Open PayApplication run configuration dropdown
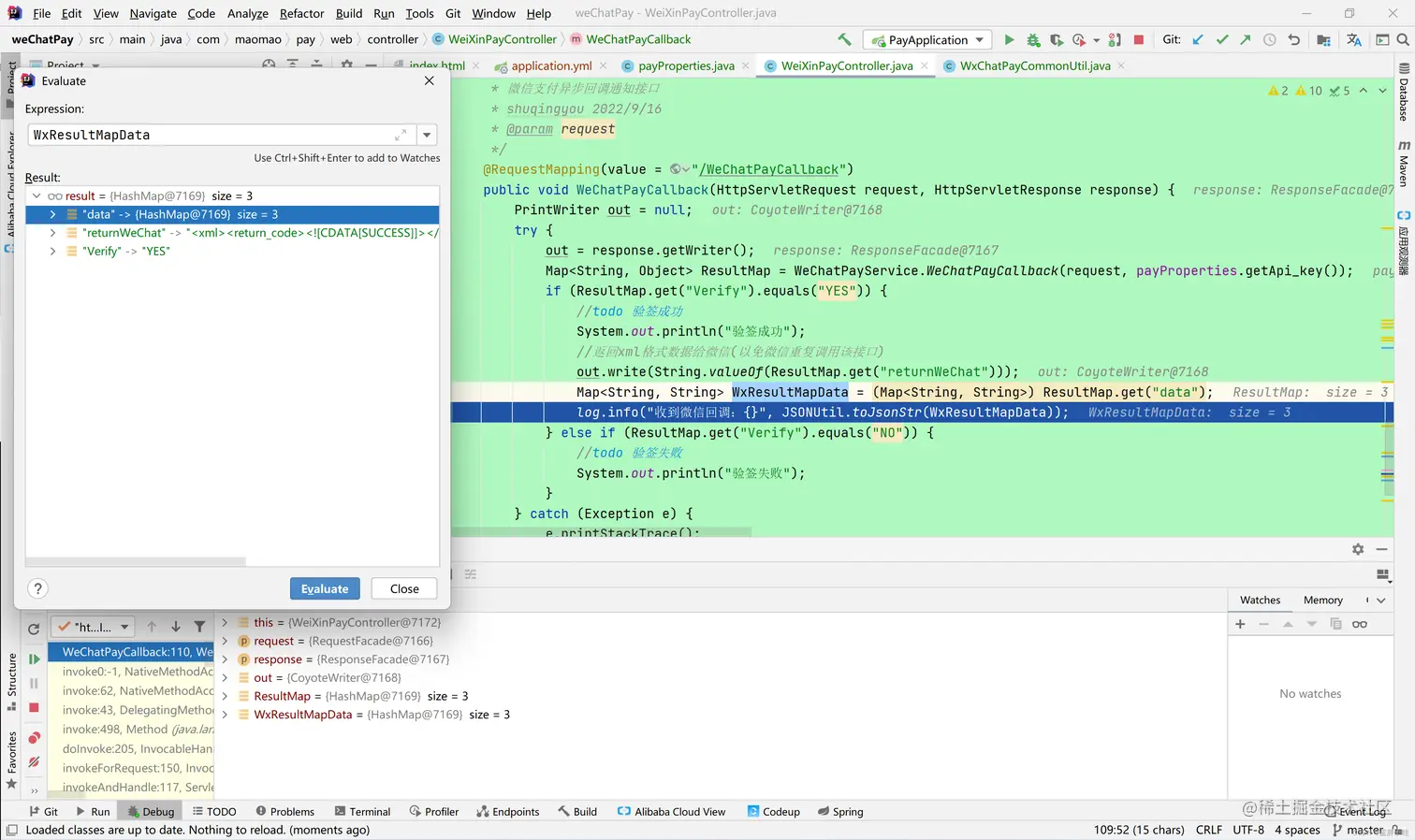The image size is (1415, 840). [x=929, y=40]
